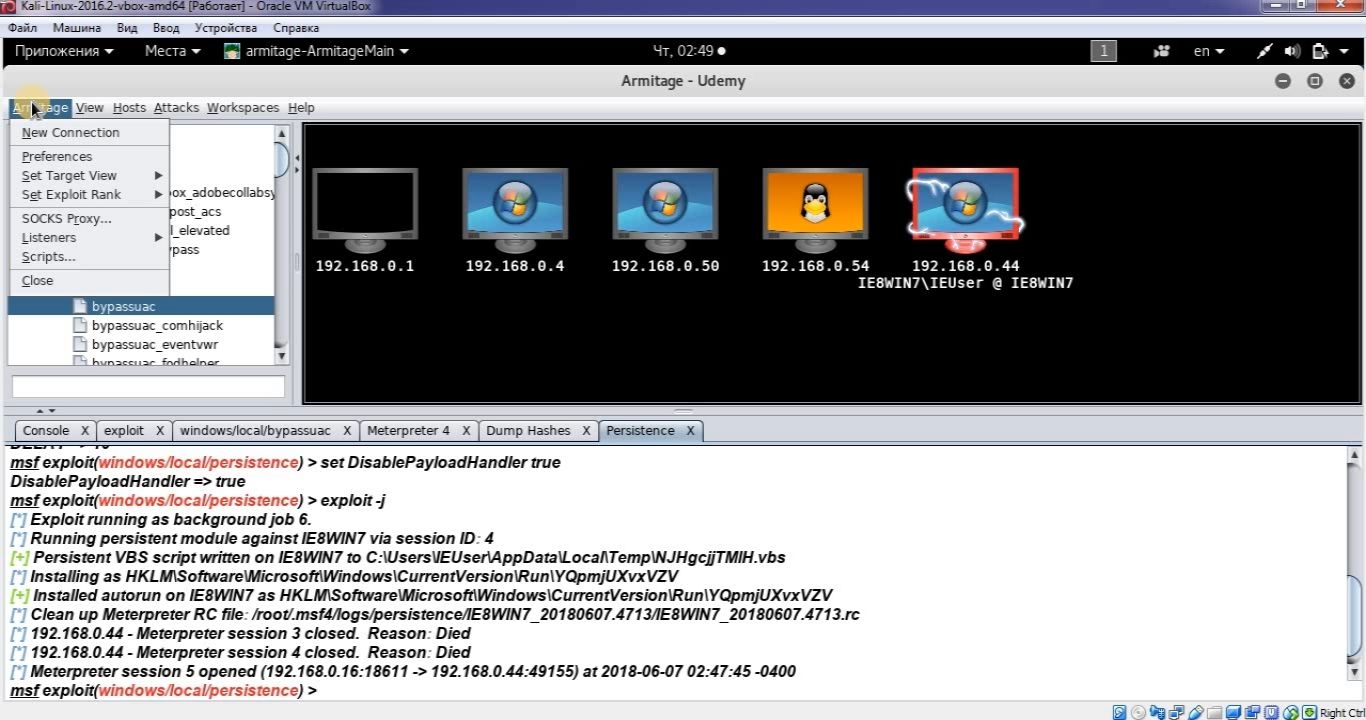Click the screen recorder icon in top bar
Viewport: 1366px width, 720px height.
[x=1162, y=51]
